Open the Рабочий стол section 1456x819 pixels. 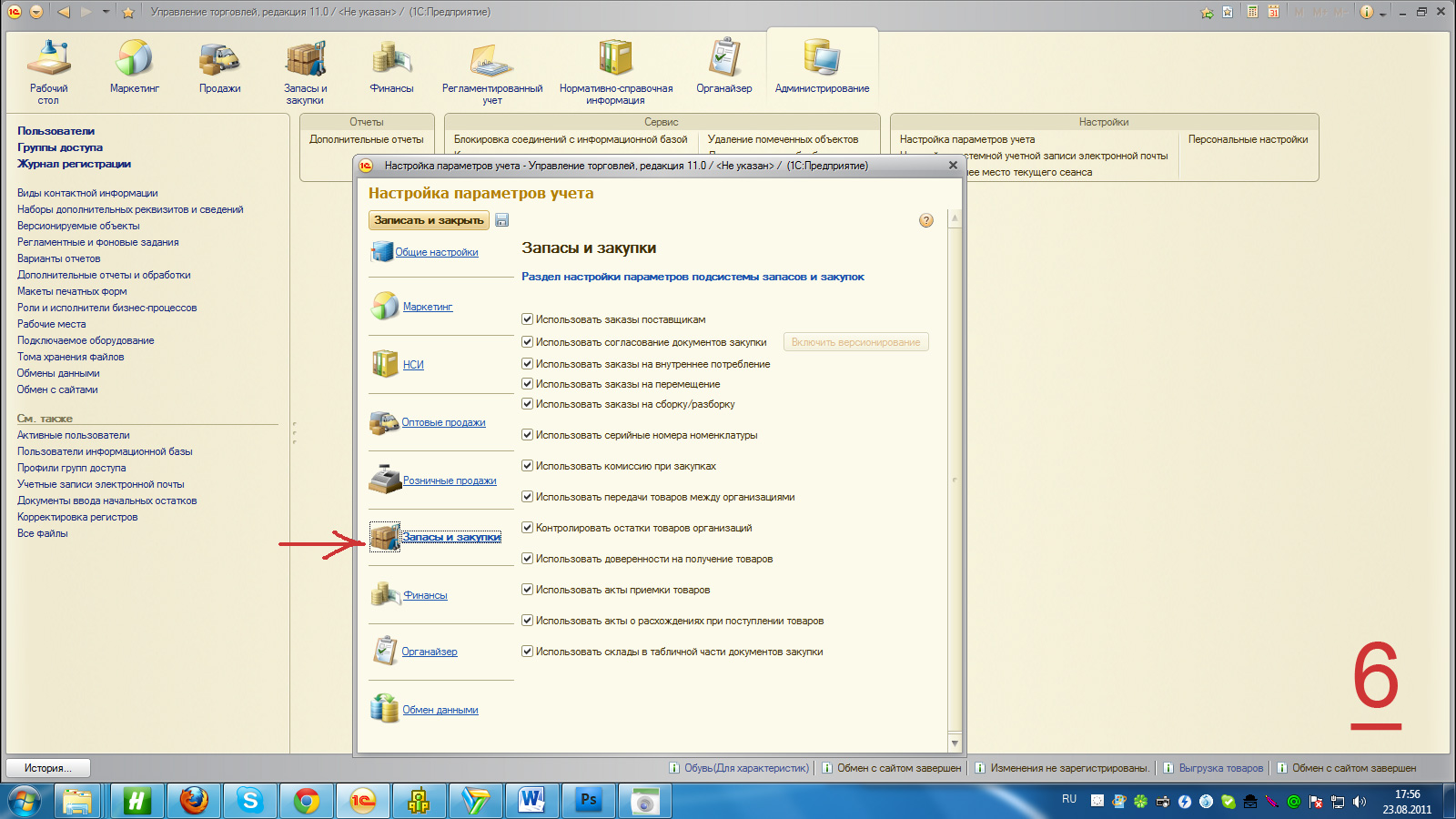[49, 73]
